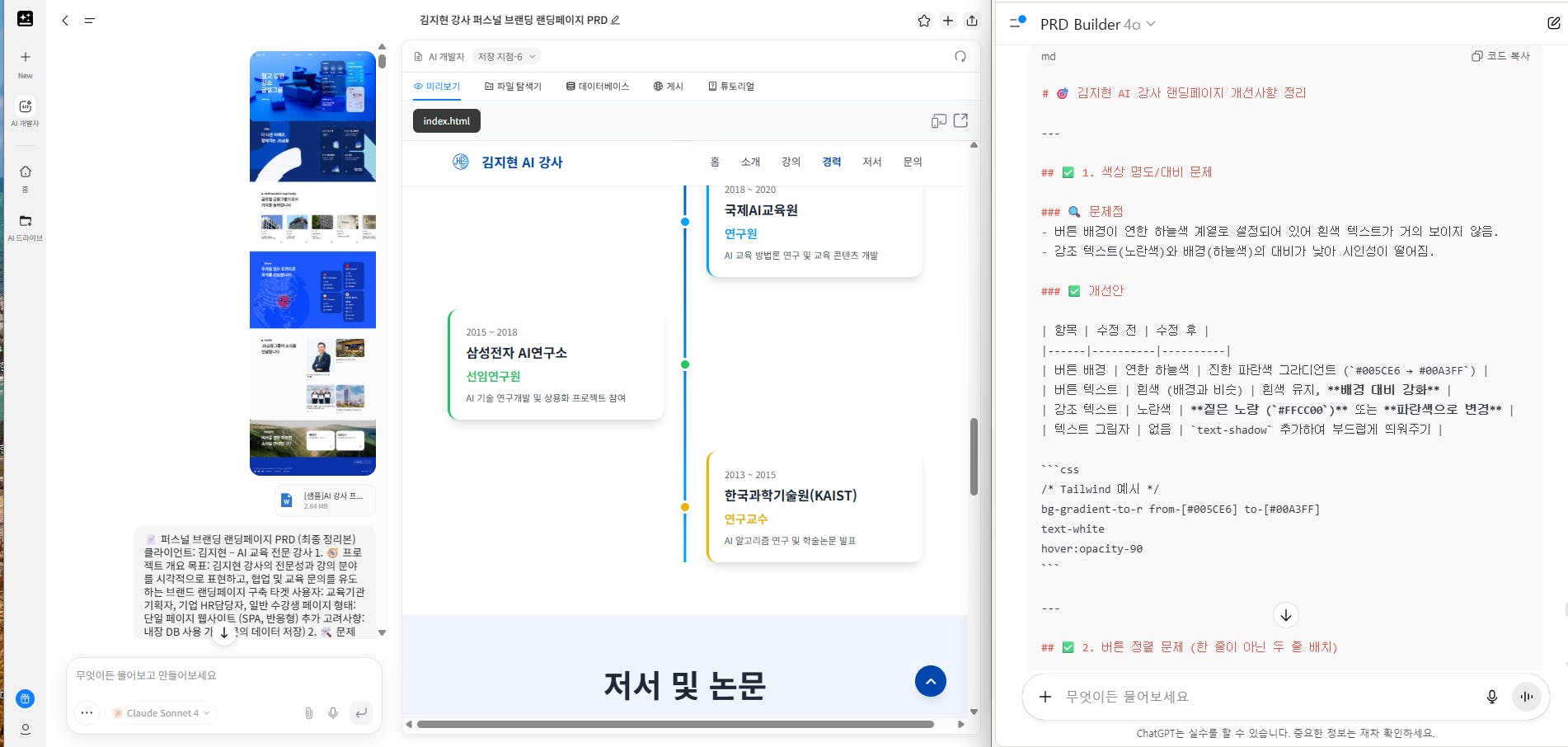This screenshot has height=747, width=1568.
Task: Attach a file with the paperclip icon
Action: click(308, 713)
